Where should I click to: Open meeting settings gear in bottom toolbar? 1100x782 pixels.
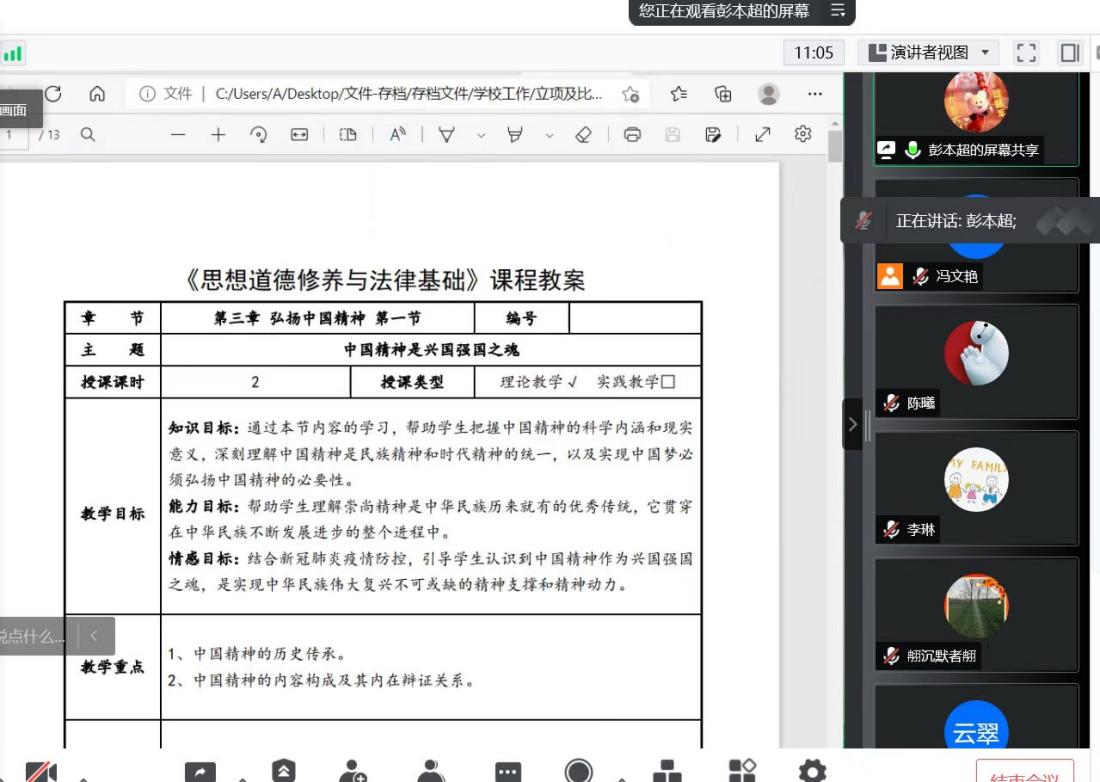(812, 769)
